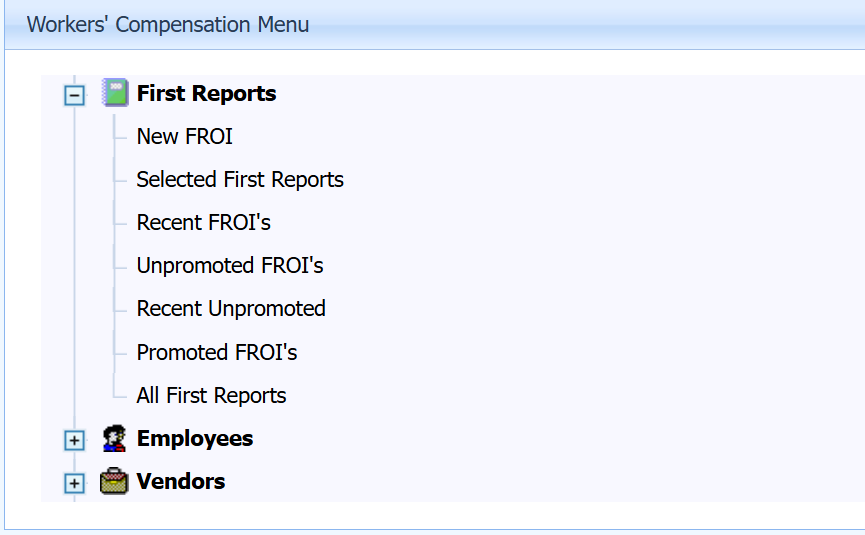Expand the Employees tree node
This screenshot has height=535, width=865.
point(74,440)
